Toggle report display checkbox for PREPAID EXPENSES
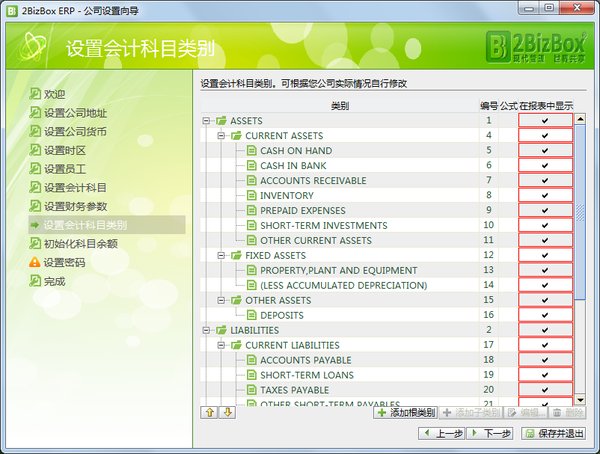 [545, 210]
